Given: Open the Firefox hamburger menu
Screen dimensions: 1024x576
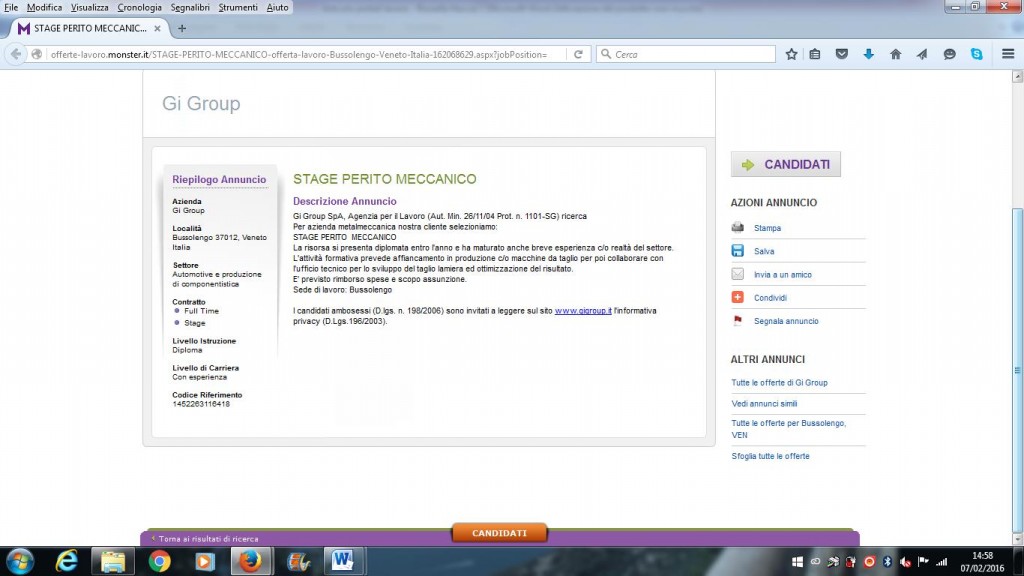Looking at the screenshot, I should pyautogui.click(x=1008, y=54).
